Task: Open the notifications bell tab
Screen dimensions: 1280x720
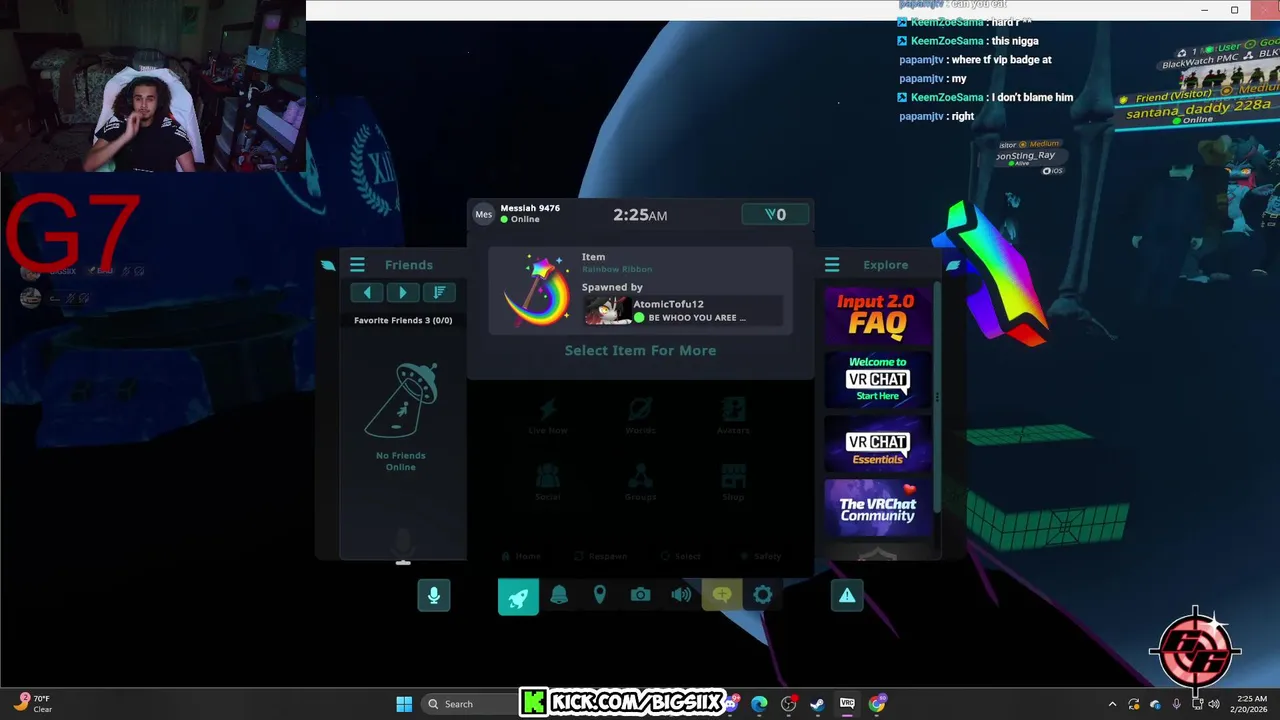Action: tap(559, 595)
